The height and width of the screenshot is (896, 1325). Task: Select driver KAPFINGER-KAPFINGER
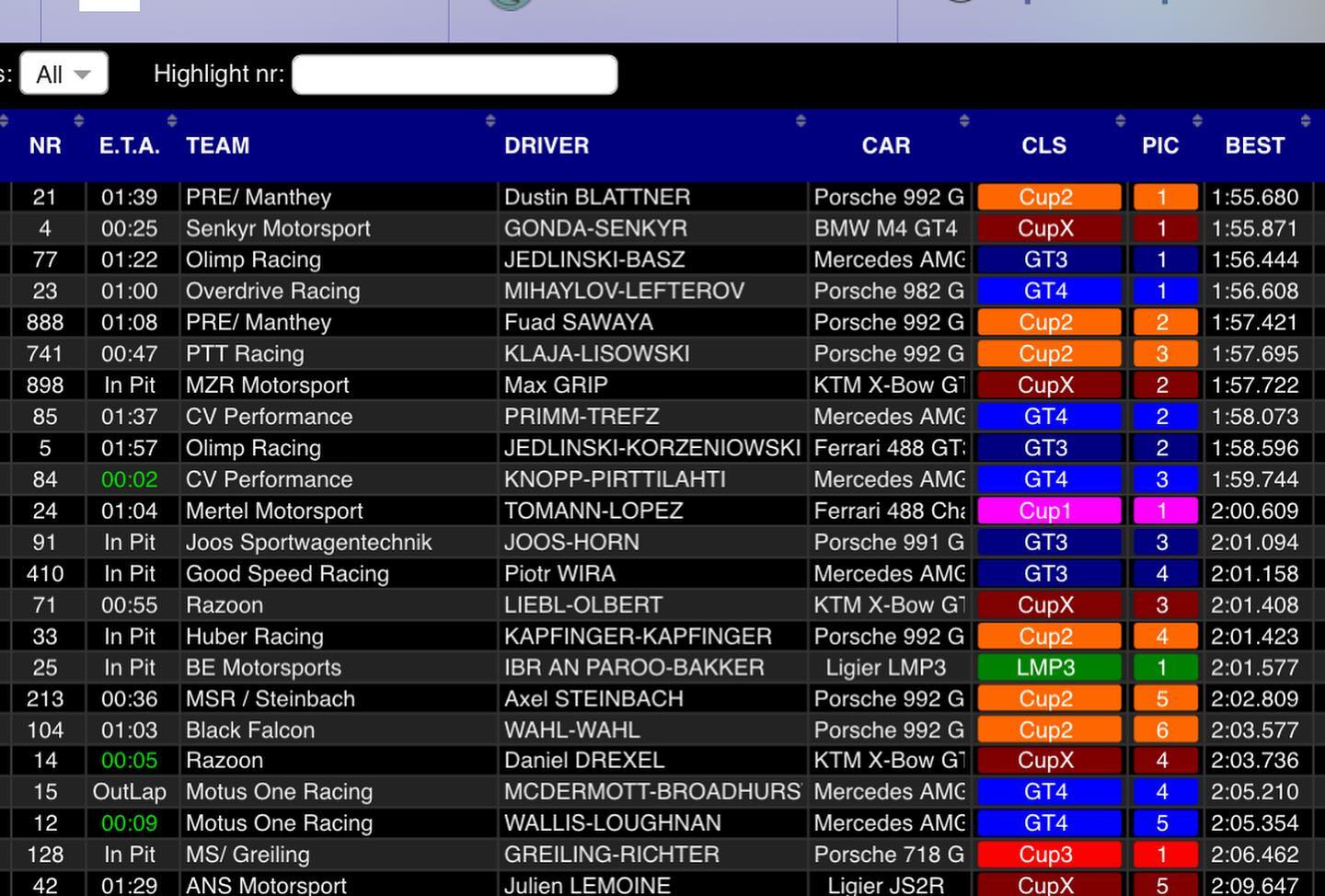tap(638, 636)
